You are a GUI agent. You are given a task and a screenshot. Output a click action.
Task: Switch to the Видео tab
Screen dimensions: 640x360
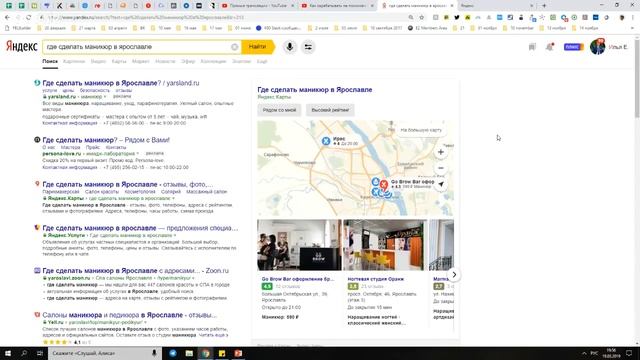coord(98,61)
